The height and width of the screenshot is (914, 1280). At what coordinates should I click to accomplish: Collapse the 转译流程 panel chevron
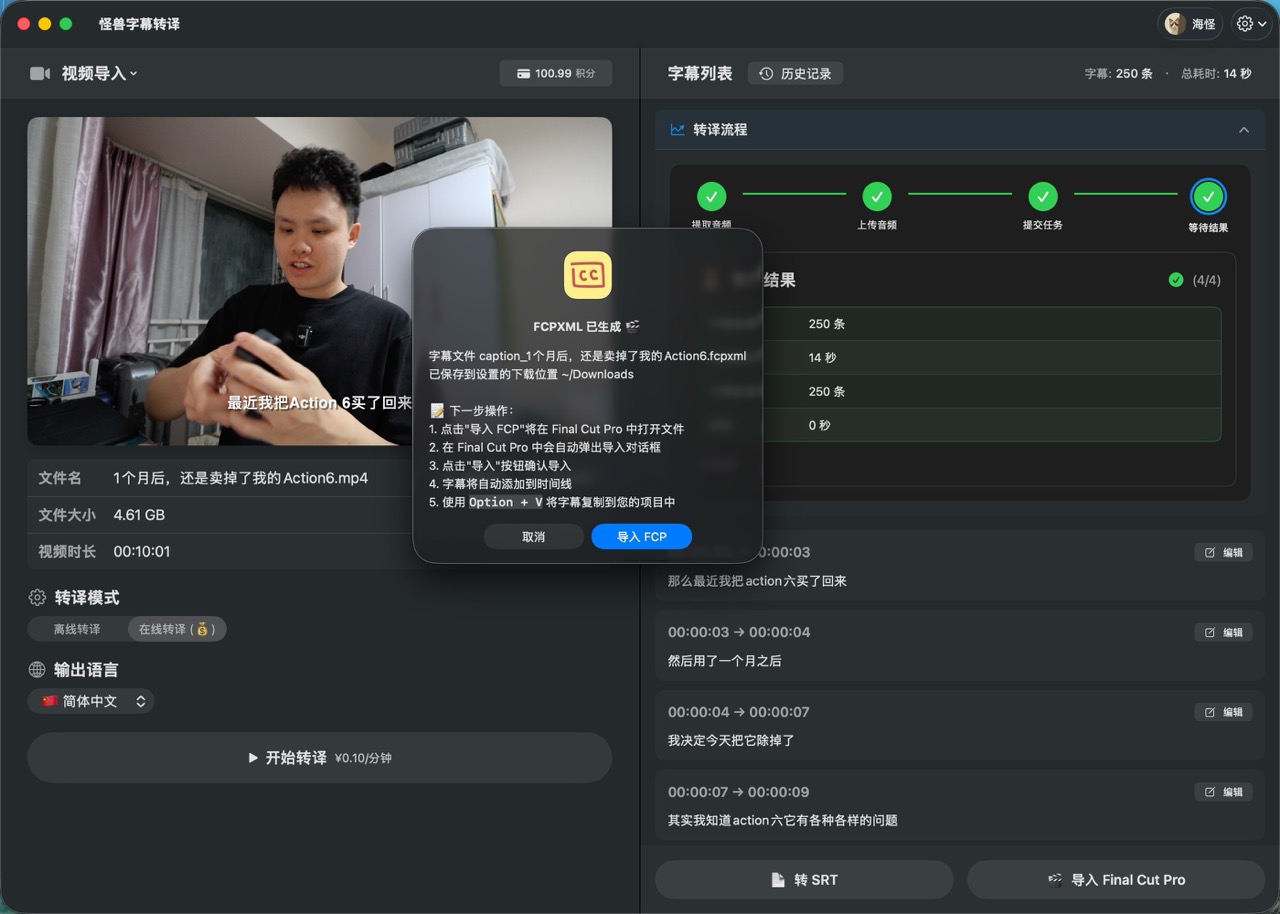pos(1244,130)
